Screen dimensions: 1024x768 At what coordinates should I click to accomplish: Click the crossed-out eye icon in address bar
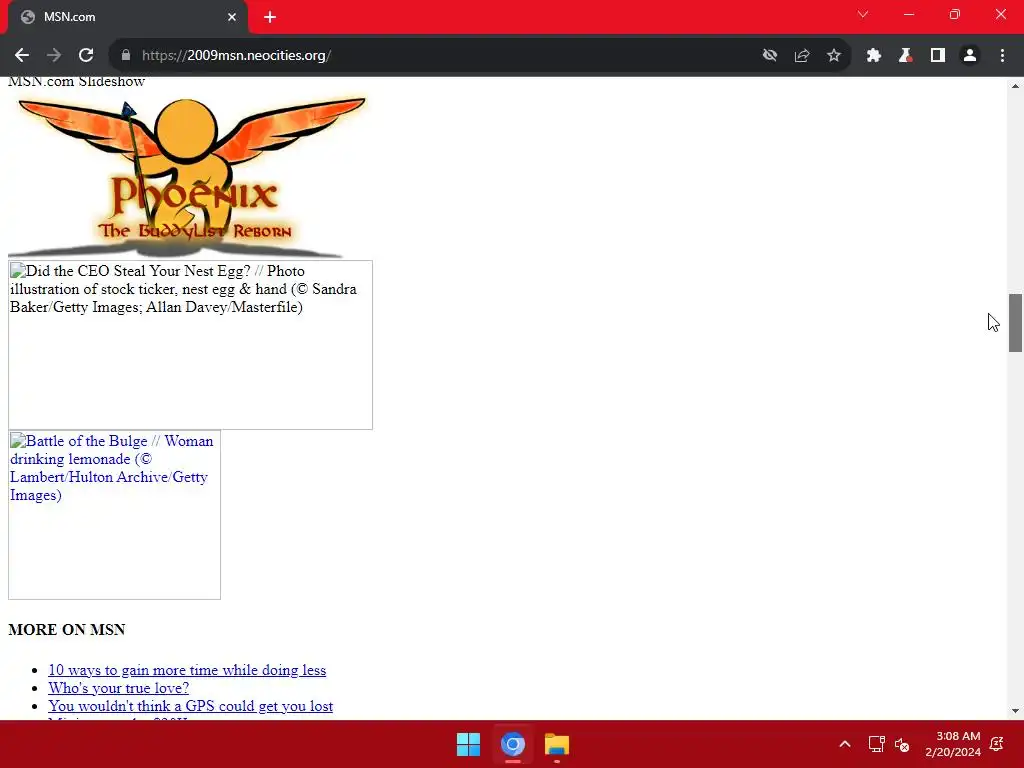pos(770,56)
